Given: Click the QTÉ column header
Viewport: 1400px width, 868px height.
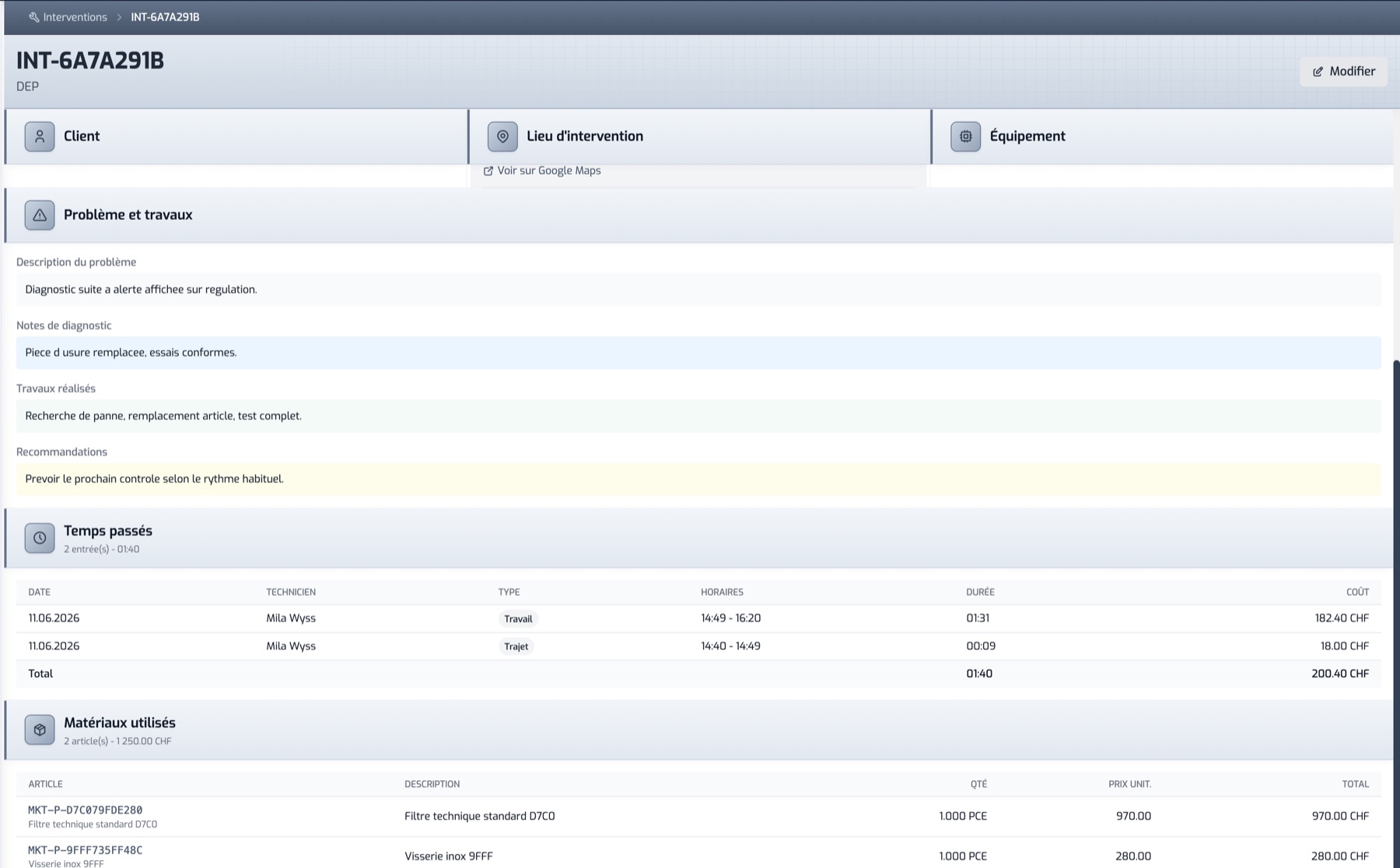Looking at the screenshot, I should click(978, 784).
